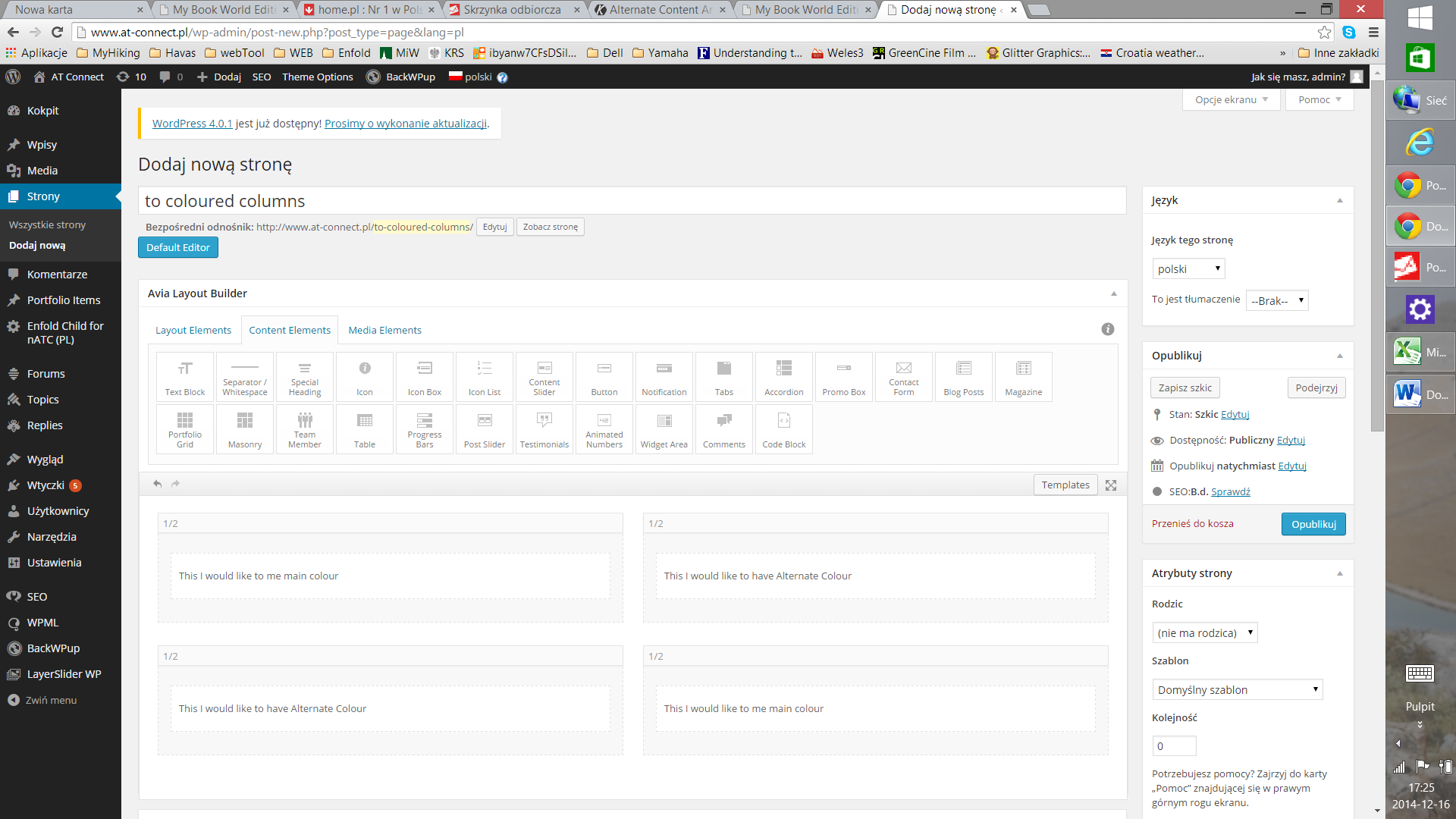
Task: Add a Notification element
Action: tap(664, 377)
